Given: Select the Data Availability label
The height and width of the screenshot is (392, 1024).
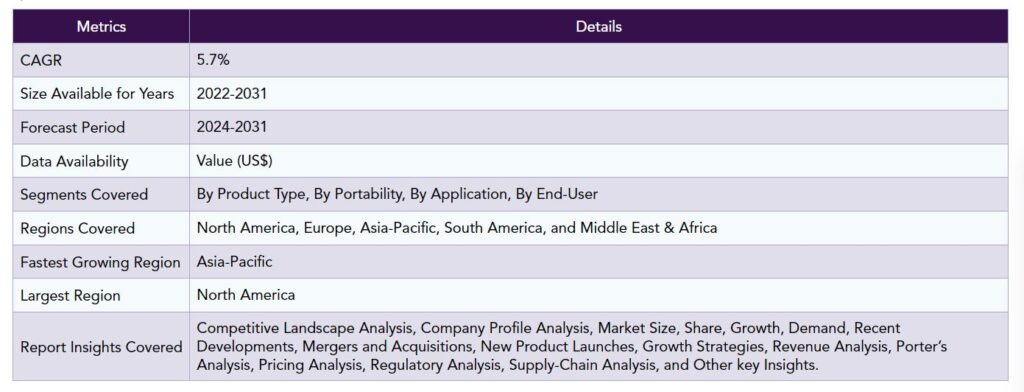Looking at the screenshot, I should [74, 161].
